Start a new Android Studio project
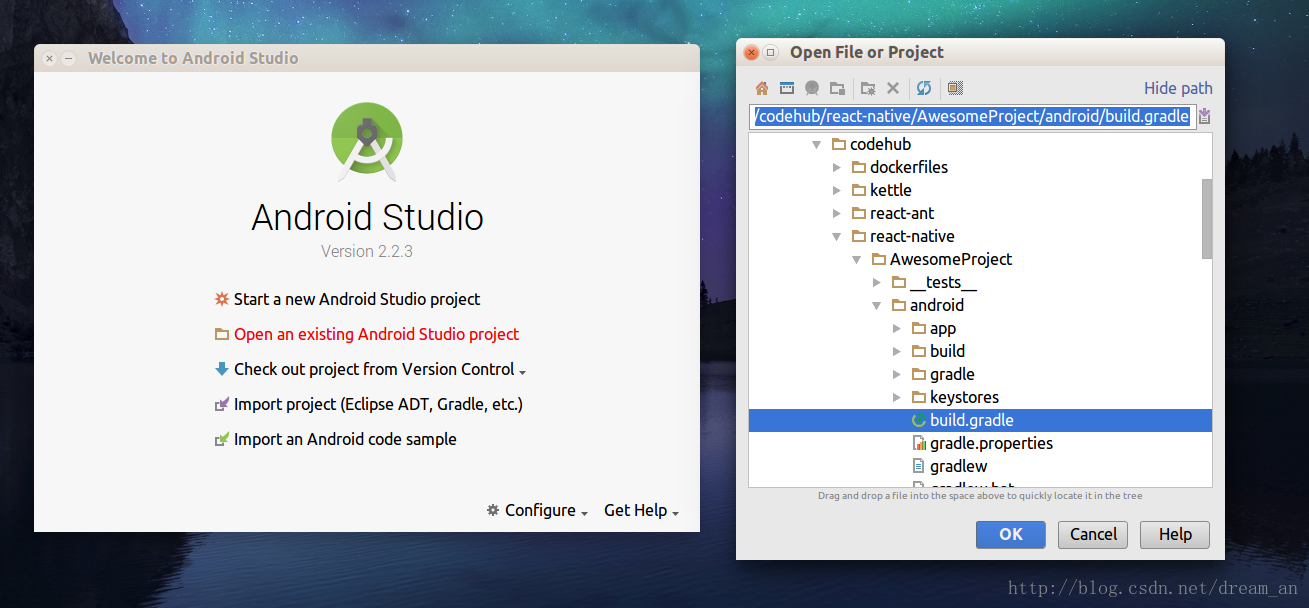The width and height of the screenshot is (1309, 608). point(357,299)
